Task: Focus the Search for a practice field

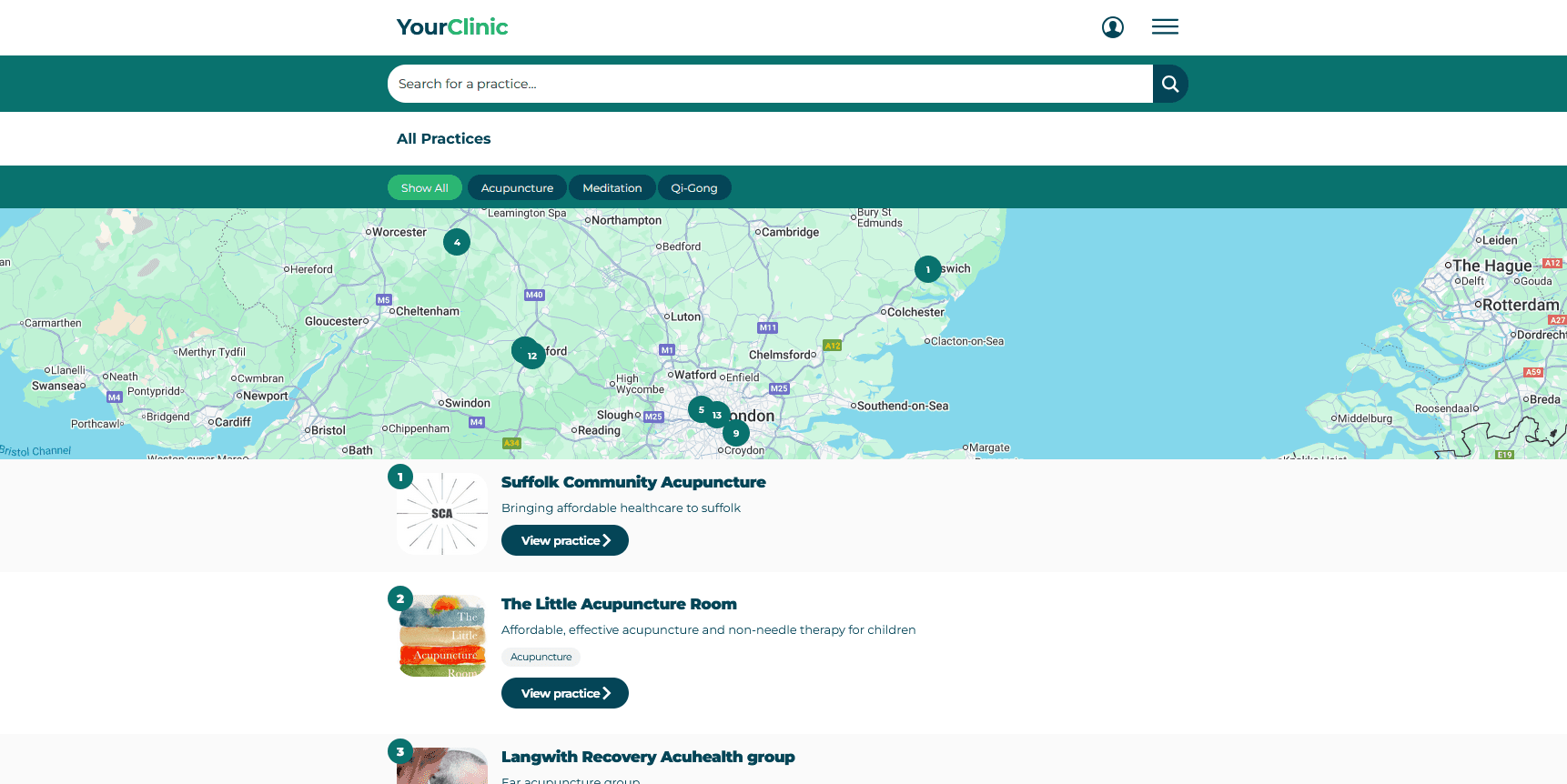Action: 770,84
